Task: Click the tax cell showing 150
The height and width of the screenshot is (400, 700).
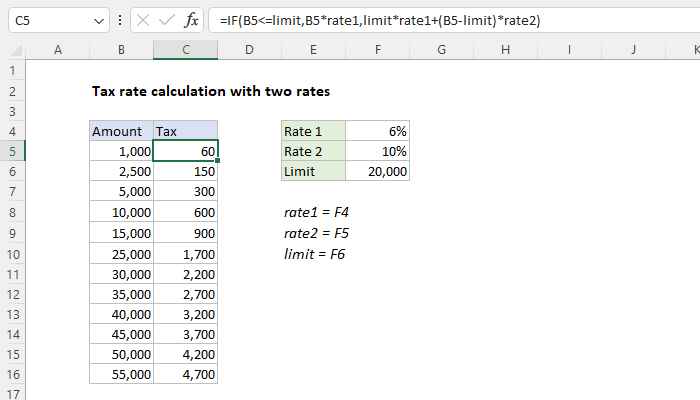Action: tap(186, 171)
